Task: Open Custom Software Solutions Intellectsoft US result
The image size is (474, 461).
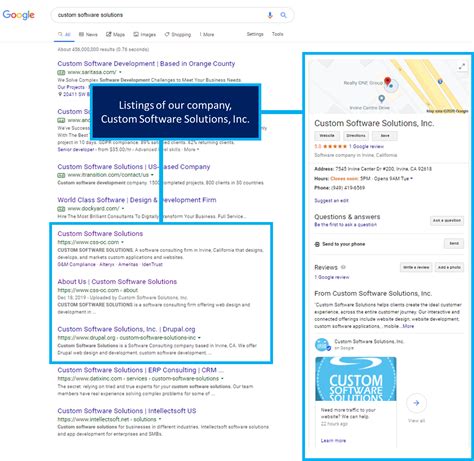Action: tap(127, 411)
